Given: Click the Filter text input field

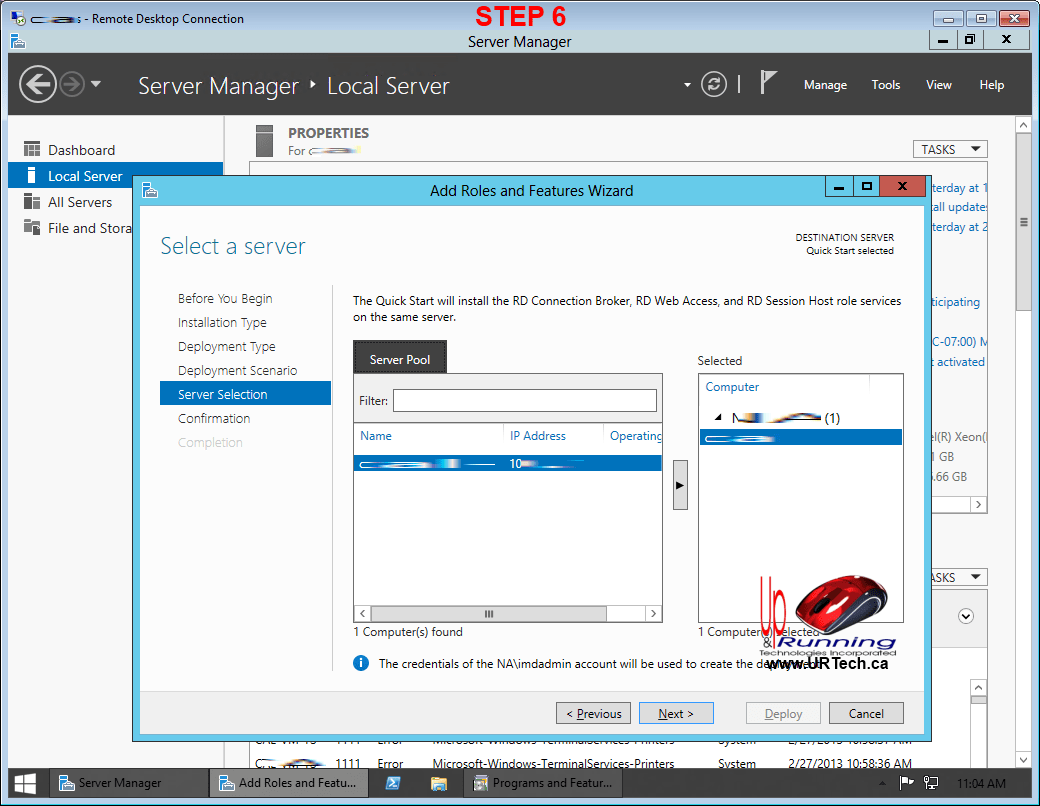Looking at the screenshot, I should [524, 400].
